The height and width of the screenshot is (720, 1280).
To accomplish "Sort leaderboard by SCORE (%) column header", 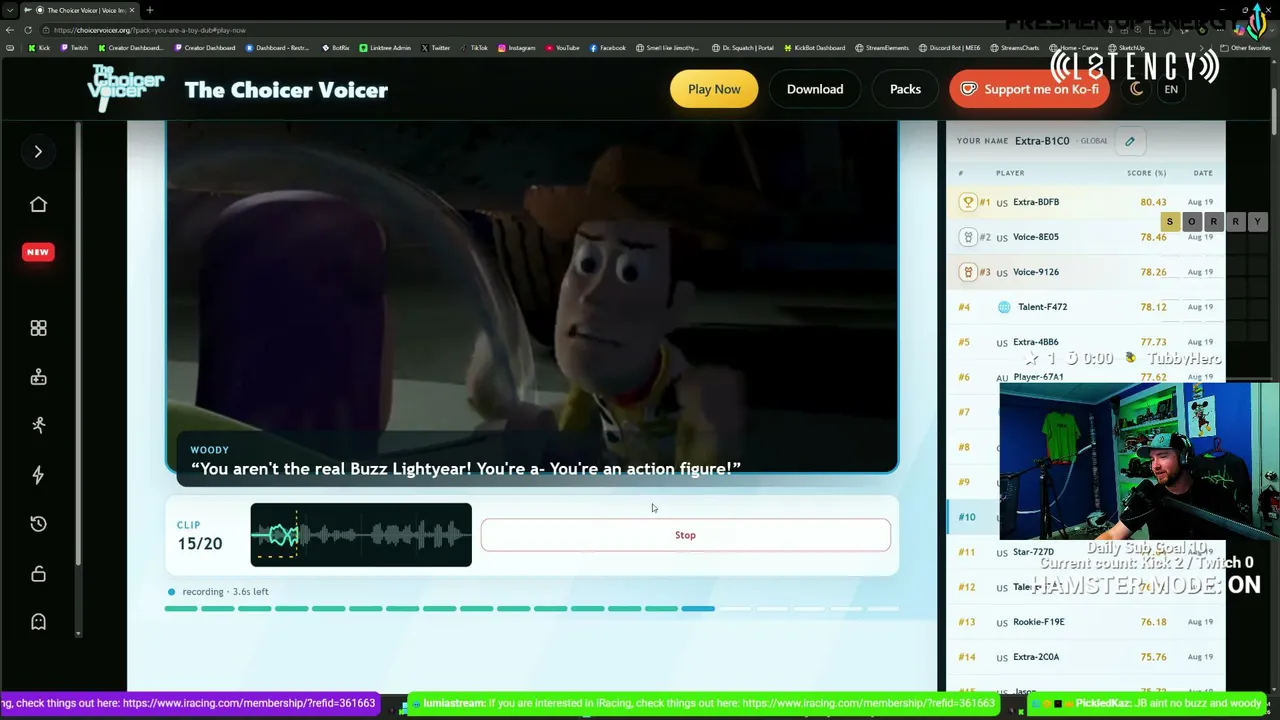I will click(x=1146, y=173).
